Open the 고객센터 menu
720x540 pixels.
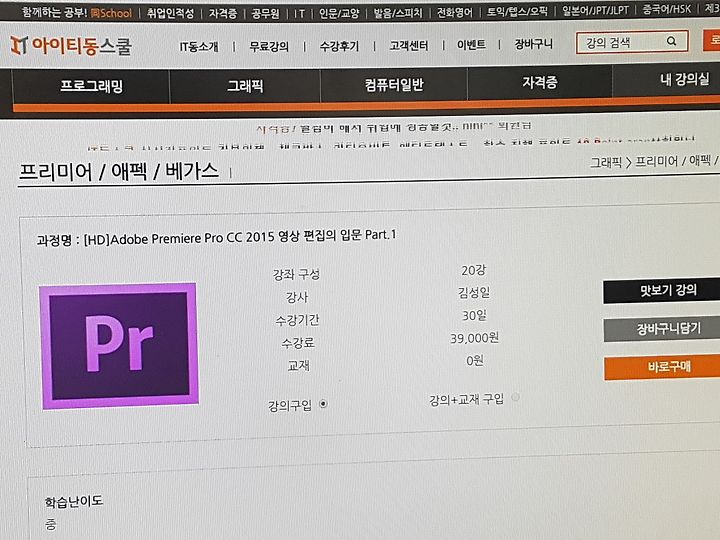click(x=409, y=45)
